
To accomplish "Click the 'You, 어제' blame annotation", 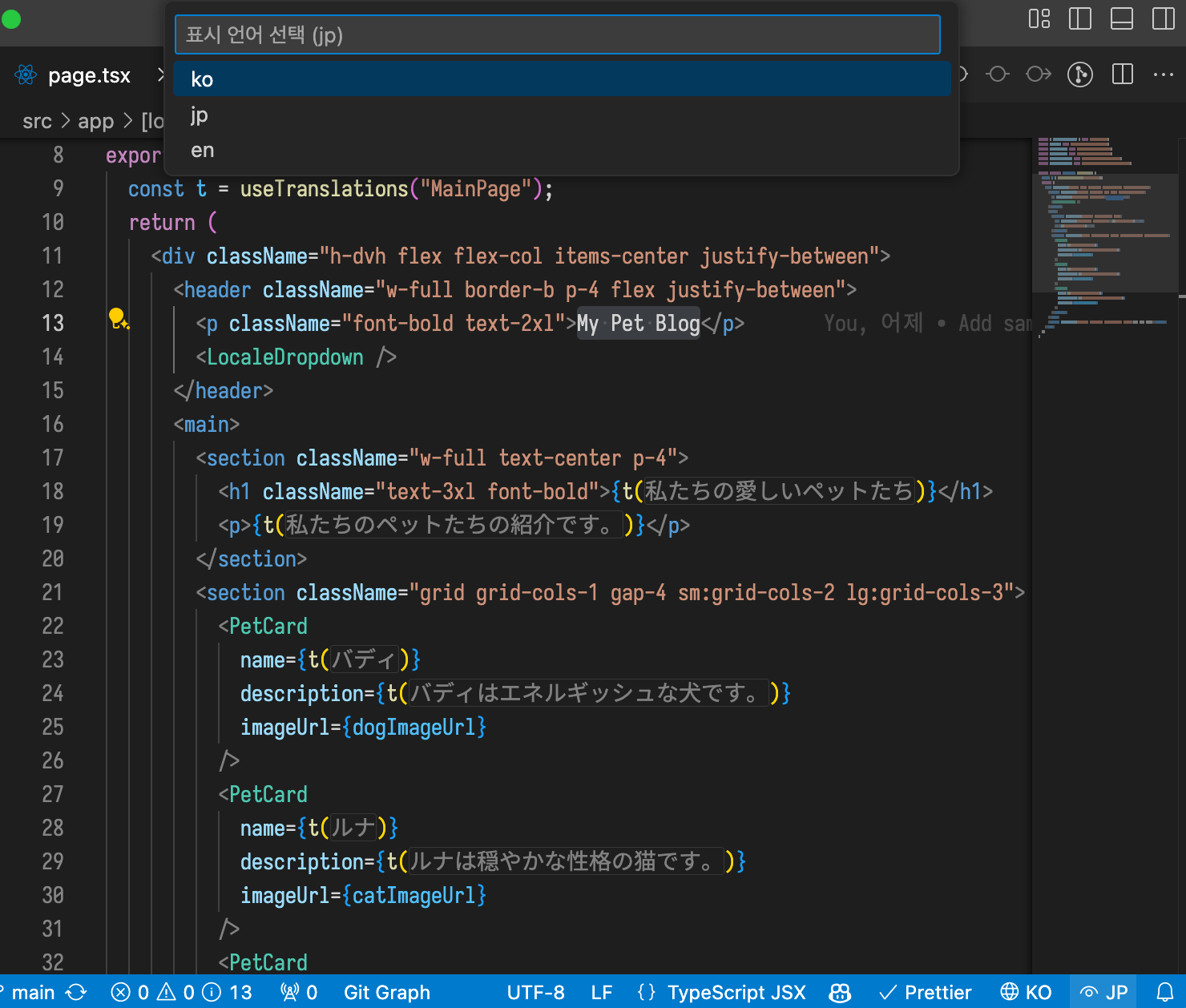I will [873, 323].
